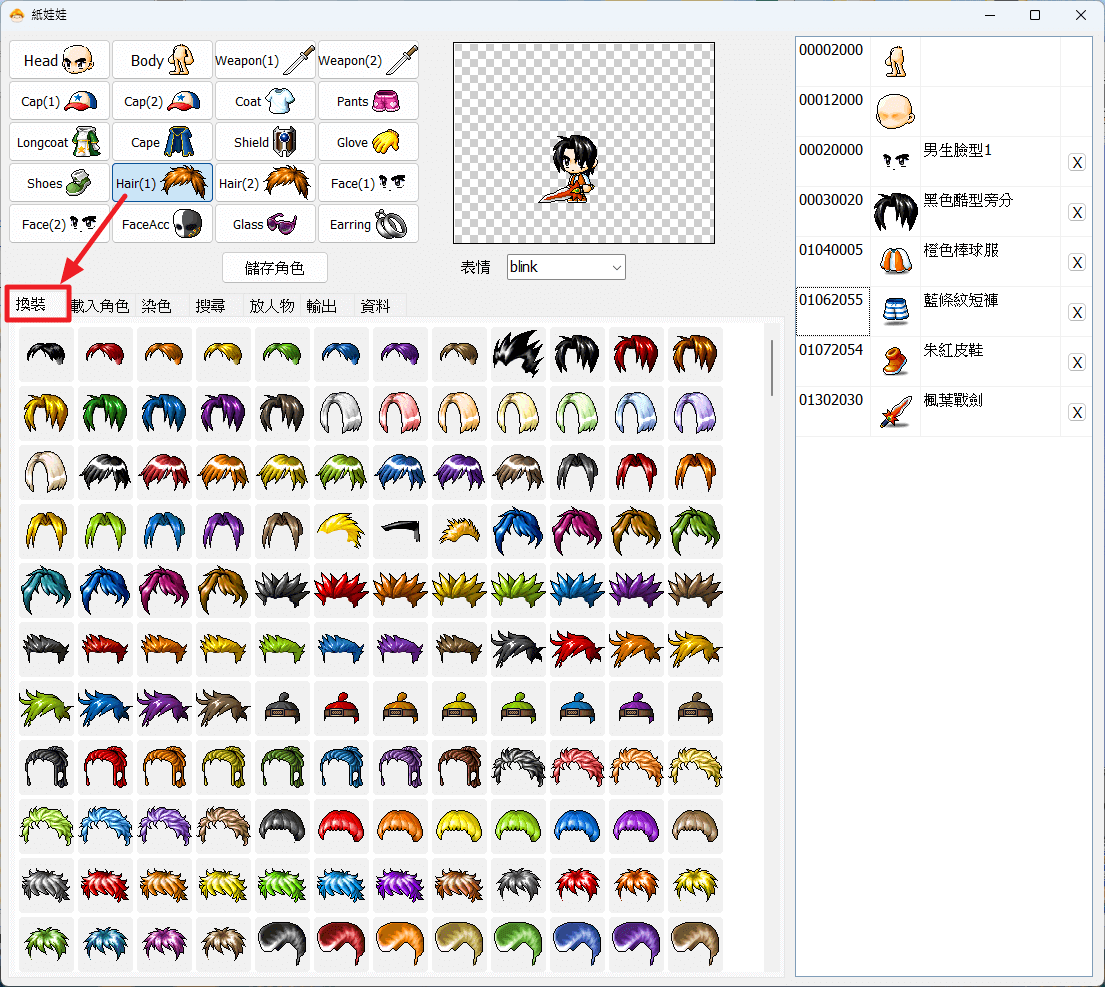Open the Earring category
Screen dimensions: 1105x987
click(x=368, y=223)
